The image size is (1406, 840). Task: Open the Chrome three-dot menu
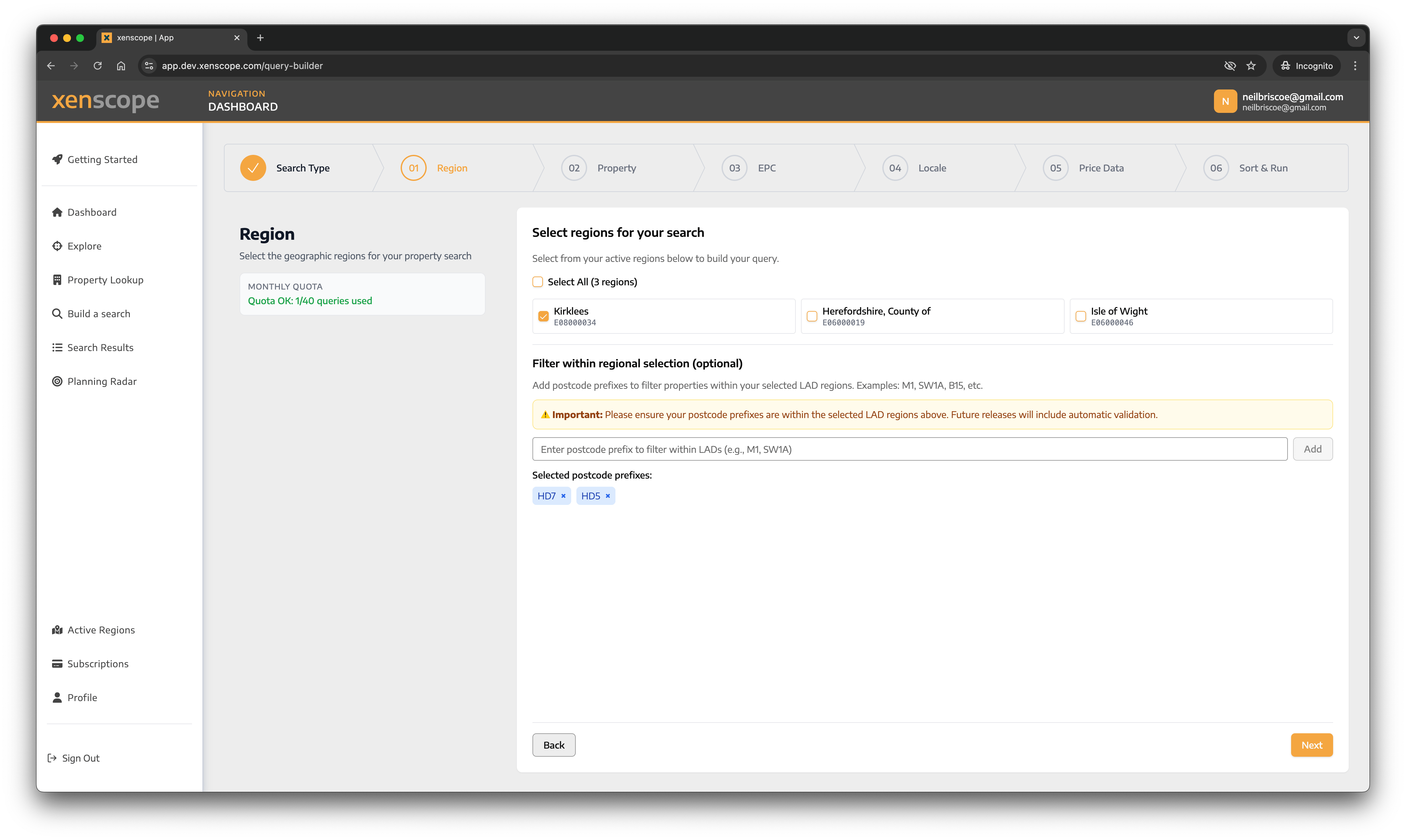(x=1355, y=66)
